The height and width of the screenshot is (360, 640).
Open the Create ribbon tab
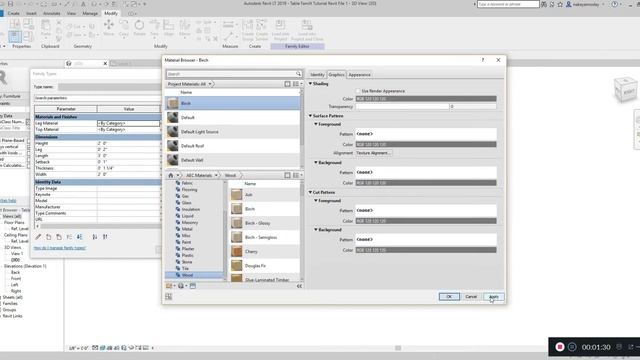13,13
